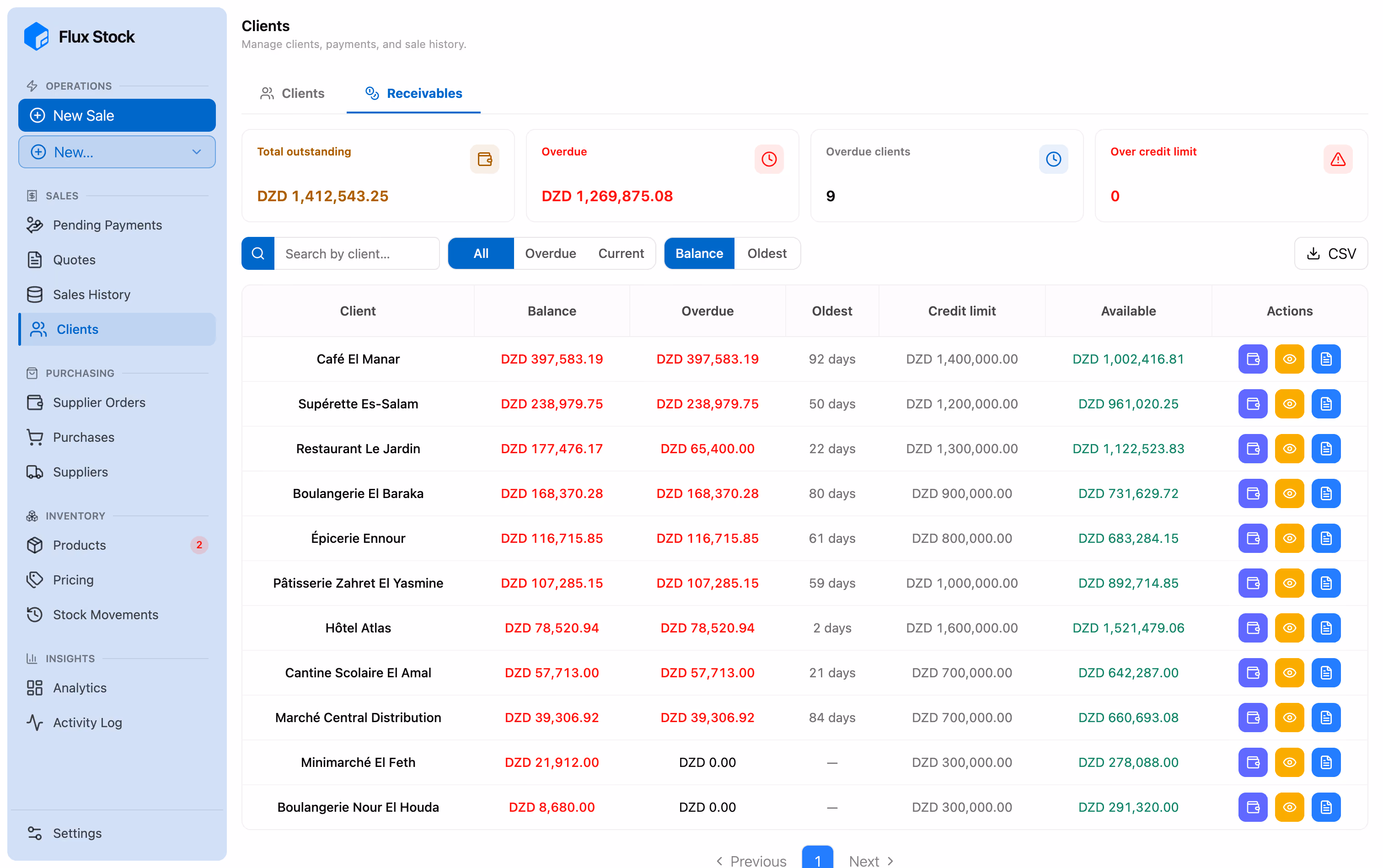View details of Hôtel Atlas

click(x=1289, y=627)
